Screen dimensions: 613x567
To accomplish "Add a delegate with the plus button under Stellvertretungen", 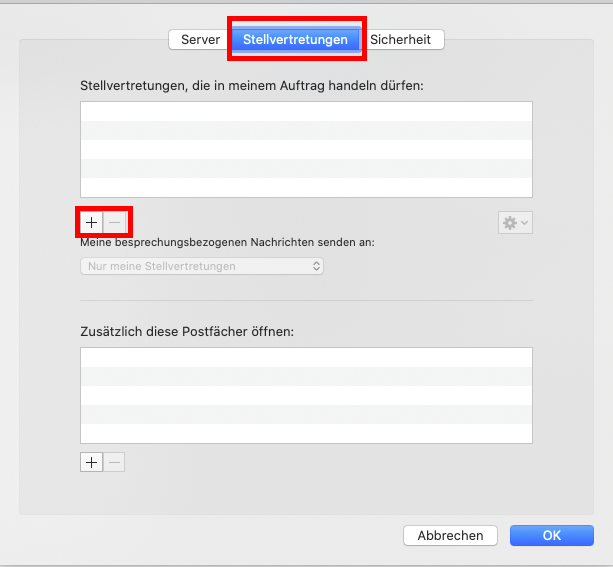I will [x=91, y=222].
